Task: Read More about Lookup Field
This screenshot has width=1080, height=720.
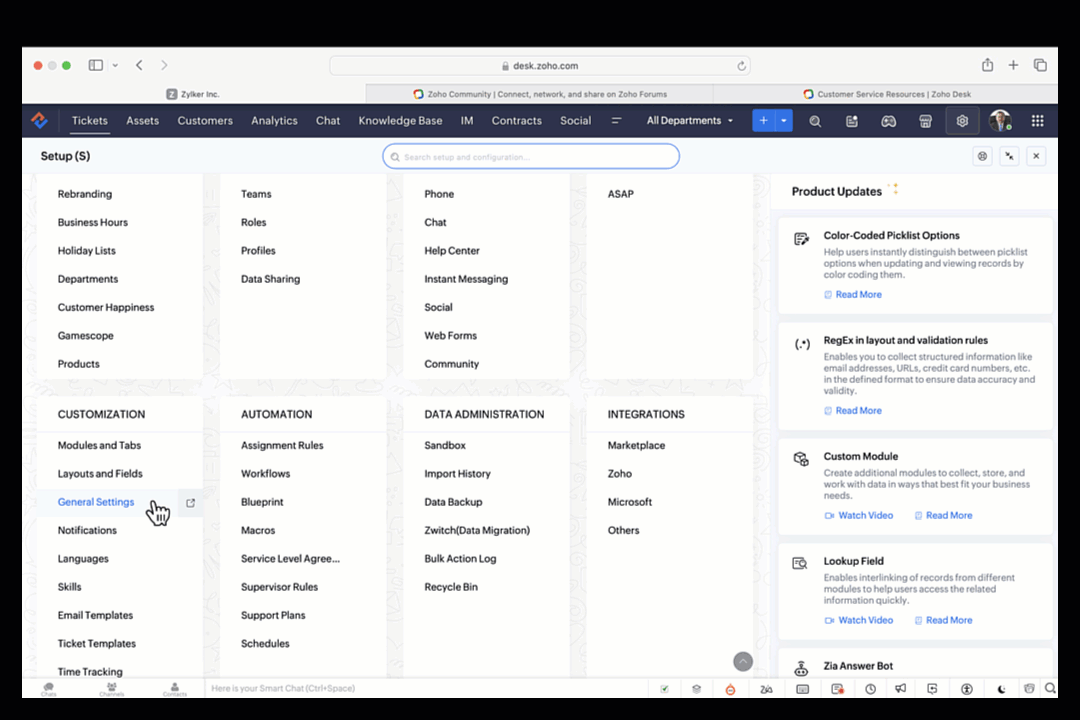Action: pos(944,620)
